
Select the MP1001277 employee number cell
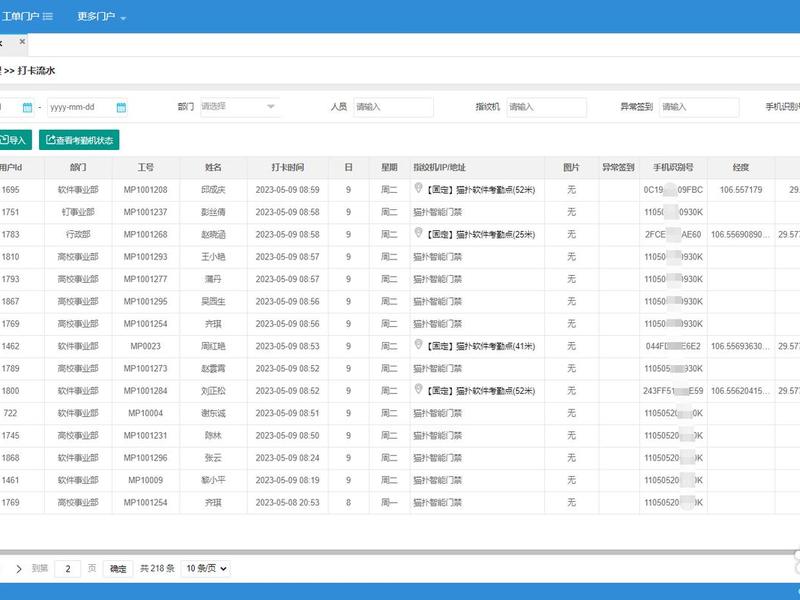click(145, 279)
